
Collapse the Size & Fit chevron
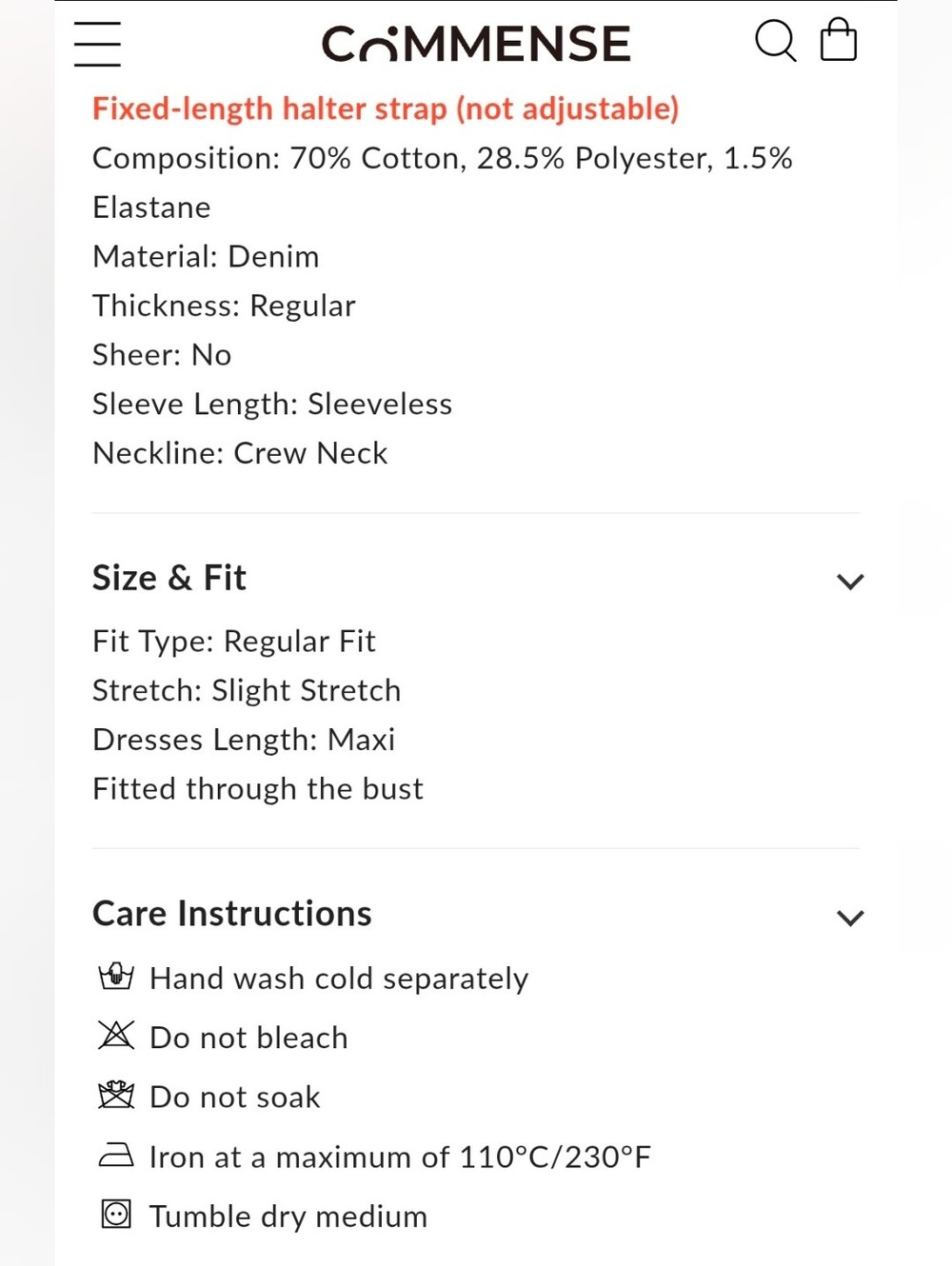[x=850, y=581]
